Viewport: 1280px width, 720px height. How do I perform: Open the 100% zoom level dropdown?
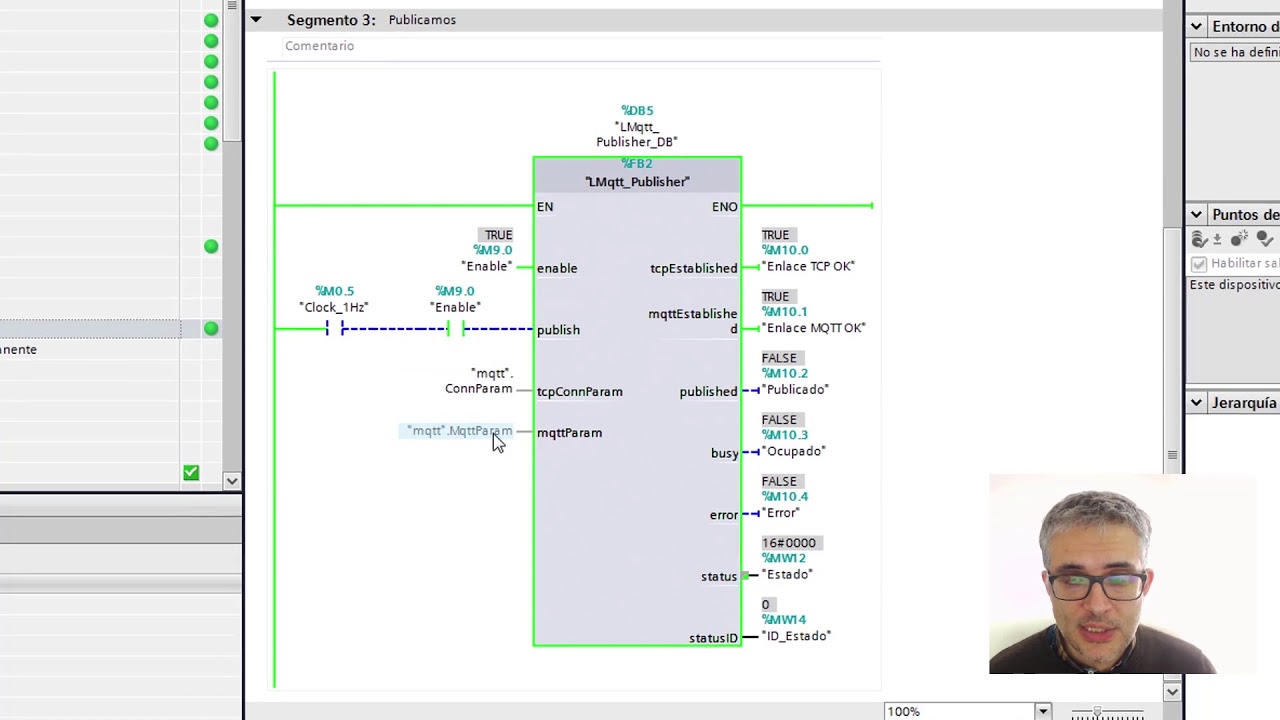(x=1042, y=711)
